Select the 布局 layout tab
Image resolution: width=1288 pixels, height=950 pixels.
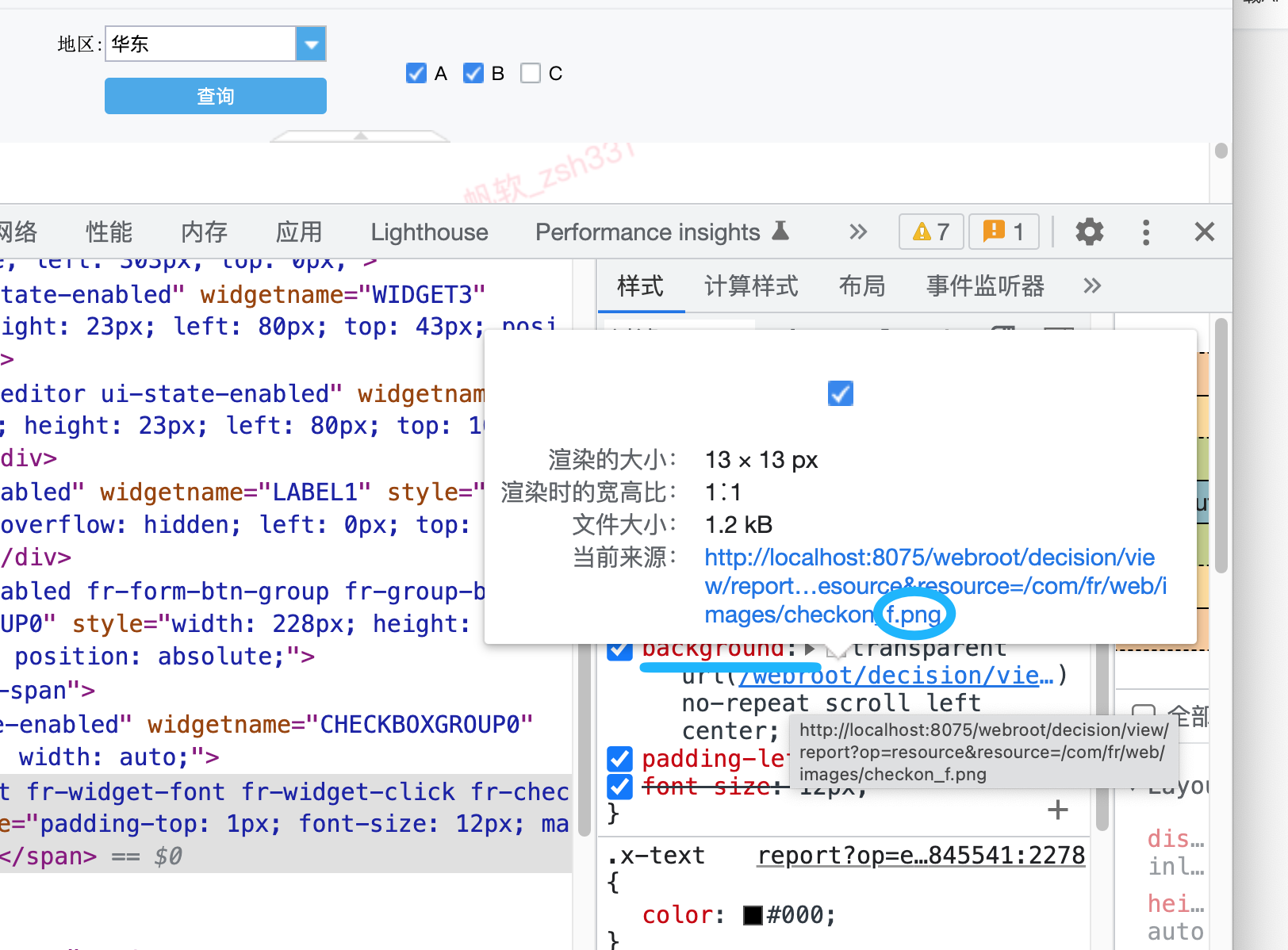pyautogui.click(x=862, y=285)
